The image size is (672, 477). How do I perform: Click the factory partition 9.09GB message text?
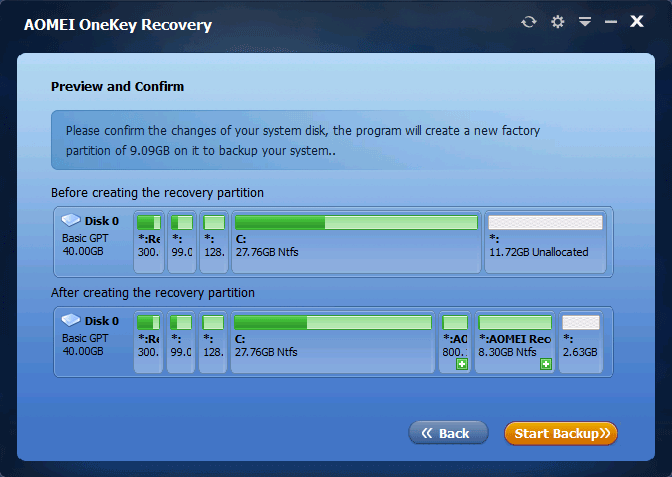[303, 141]
